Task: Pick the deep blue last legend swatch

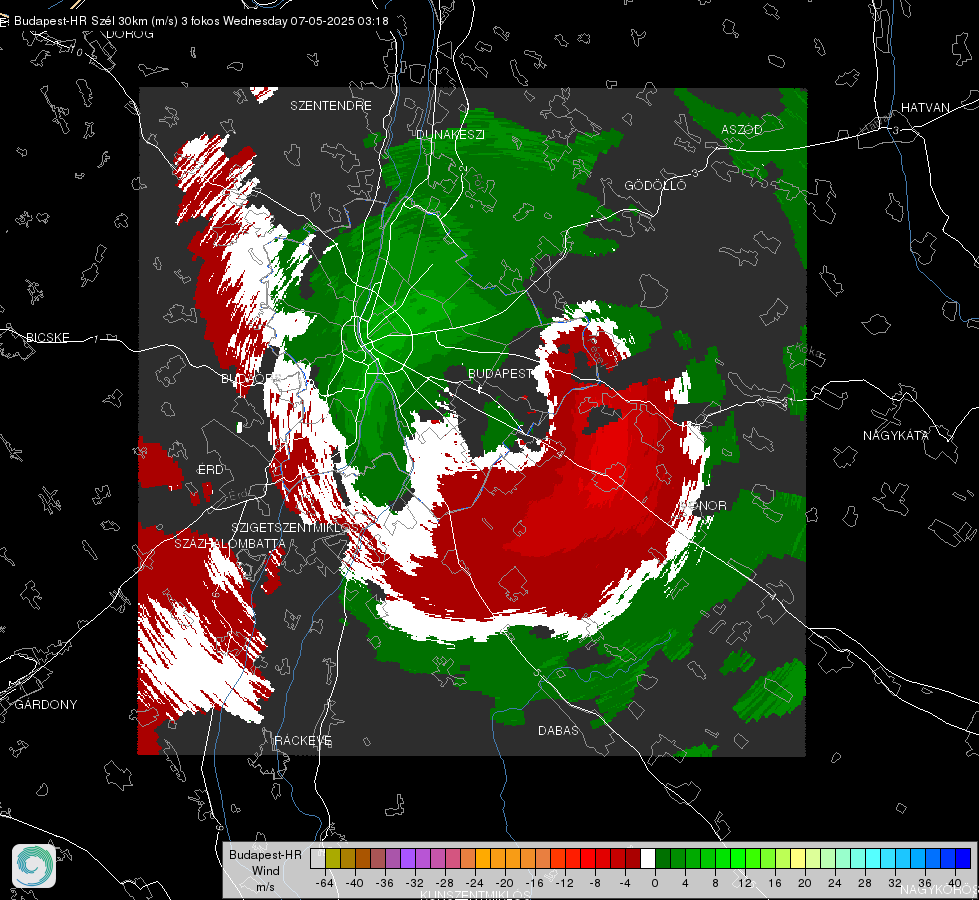Action: coord(963,858)
